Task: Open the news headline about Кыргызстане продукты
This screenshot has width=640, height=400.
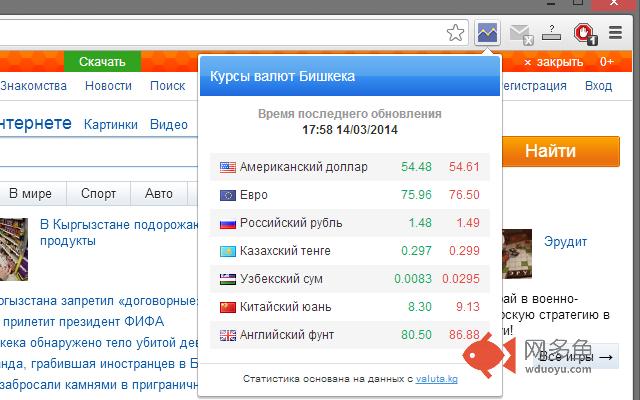Action: [x=119, y=232]
